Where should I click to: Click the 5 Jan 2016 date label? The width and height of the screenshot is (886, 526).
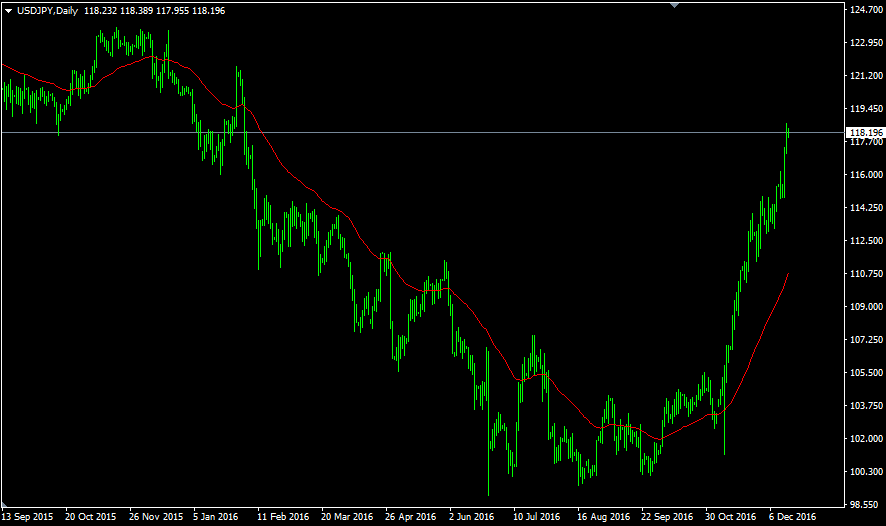[216, 516]
